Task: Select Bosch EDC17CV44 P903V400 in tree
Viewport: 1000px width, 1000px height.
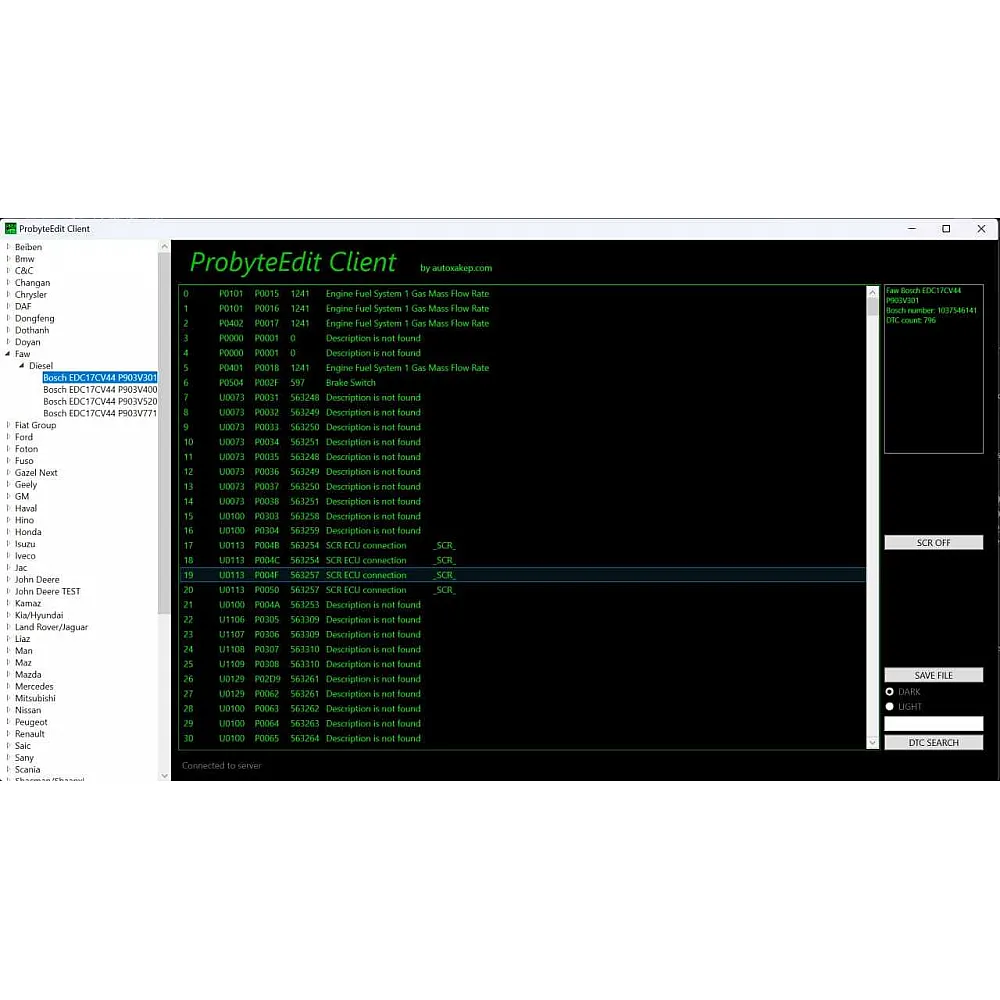Action: pyautogui.click(x=99, y=390)
